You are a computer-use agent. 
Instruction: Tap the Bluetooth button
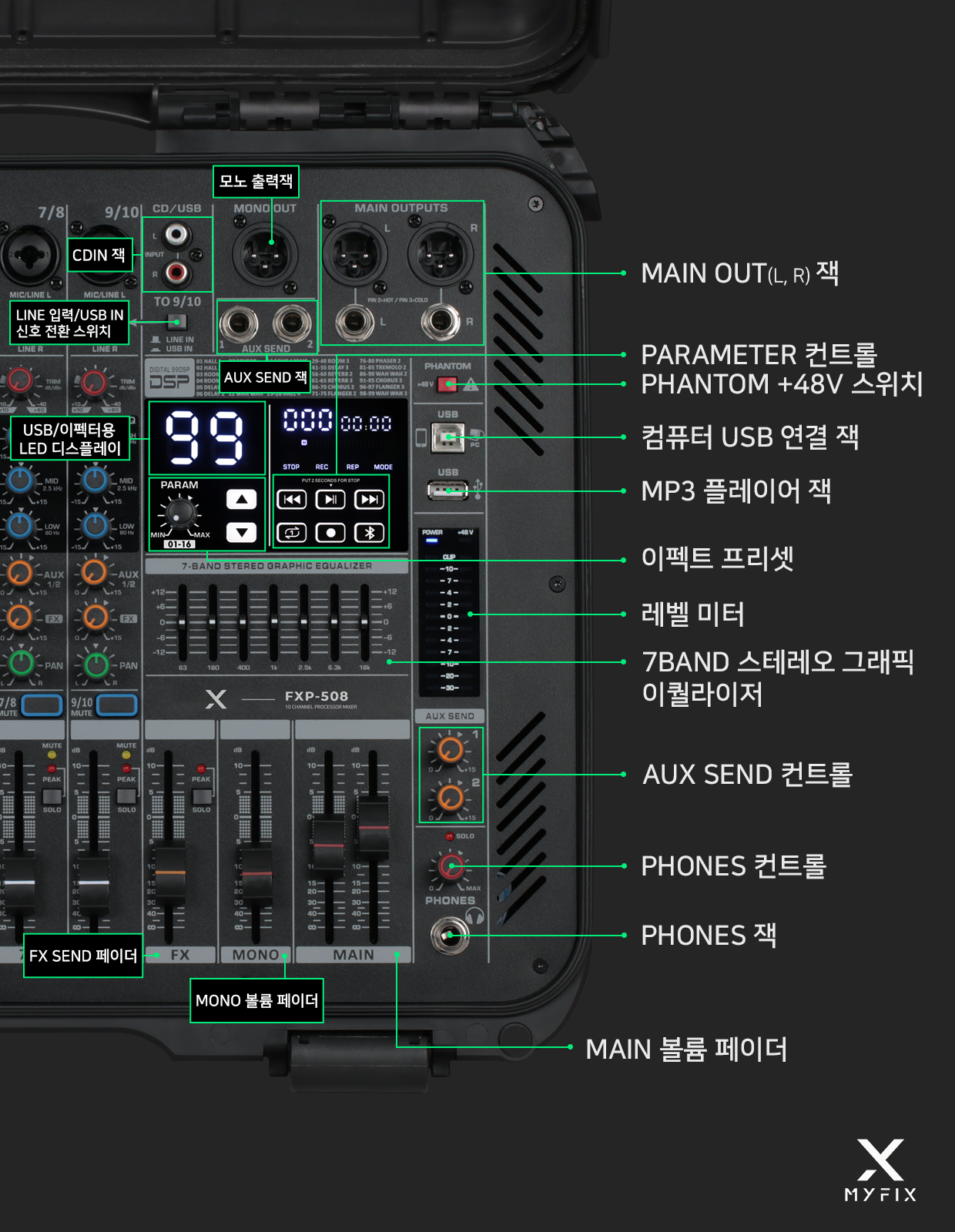(370, 532)
